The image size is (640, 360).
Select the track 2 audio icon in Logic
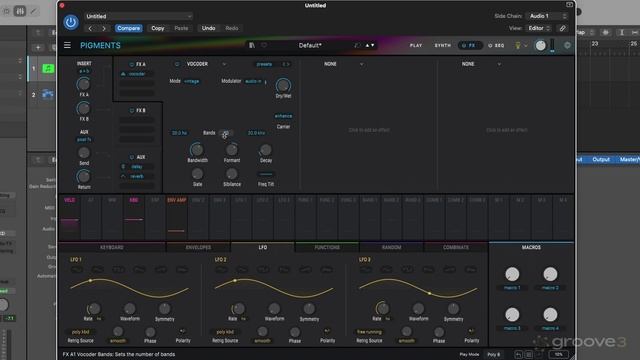(x=48, y=95)
